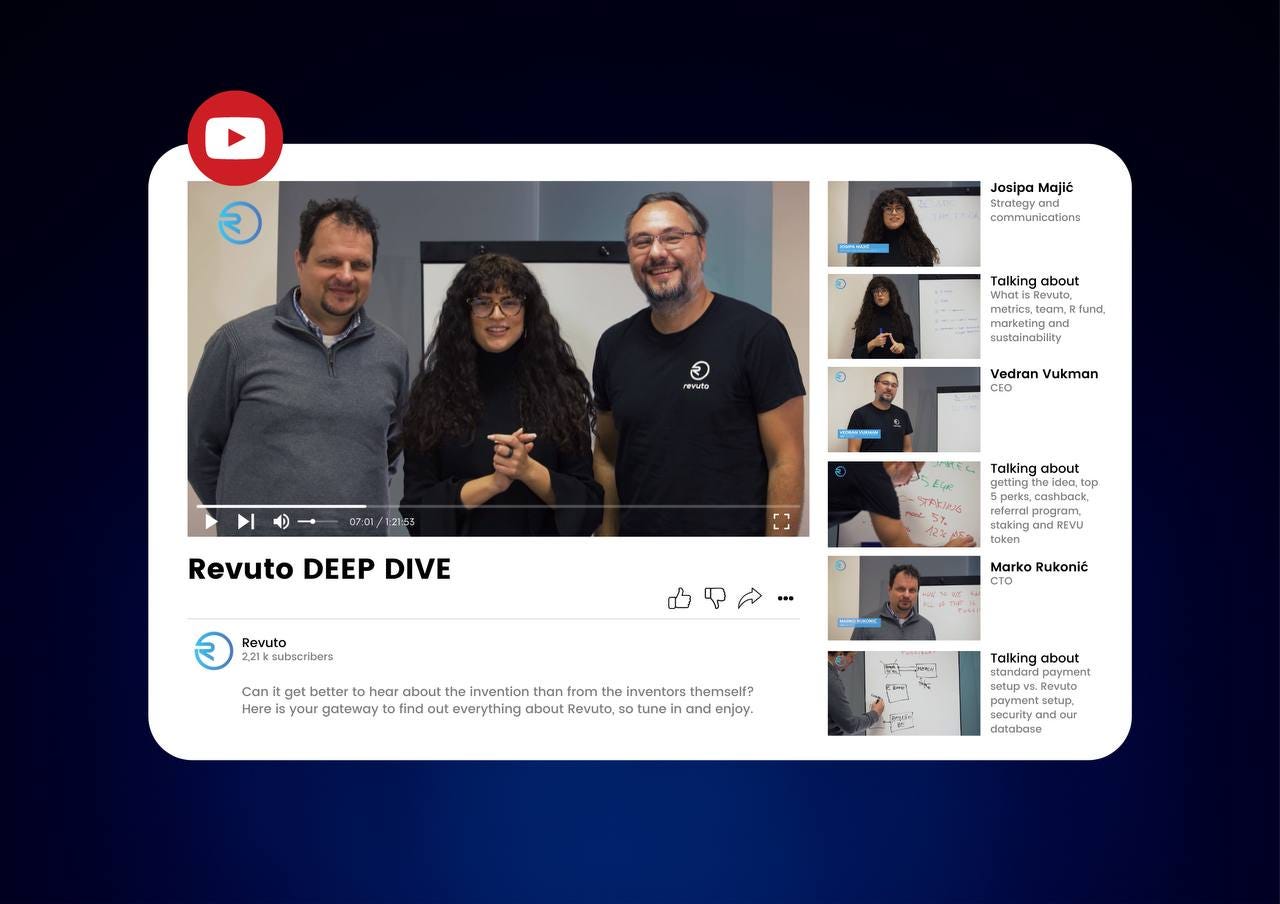1280x904 pixels.
Task: Like the video with thumbs up
Action: [x=679, y=598]
